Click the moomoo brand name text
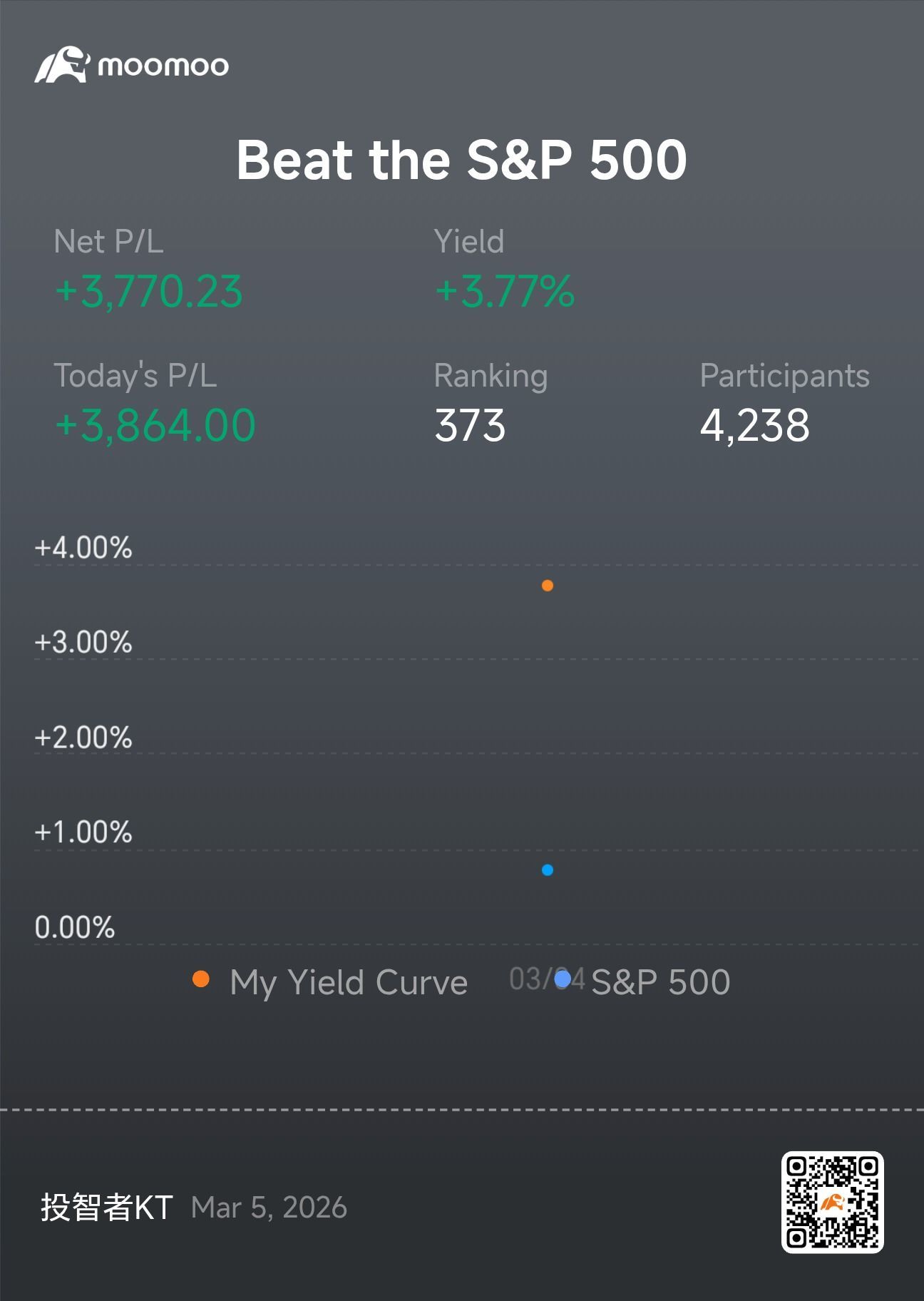Image resolution: width=924 pixels, height=1301 pixels. pyautogui.click(x=163, y=66)
